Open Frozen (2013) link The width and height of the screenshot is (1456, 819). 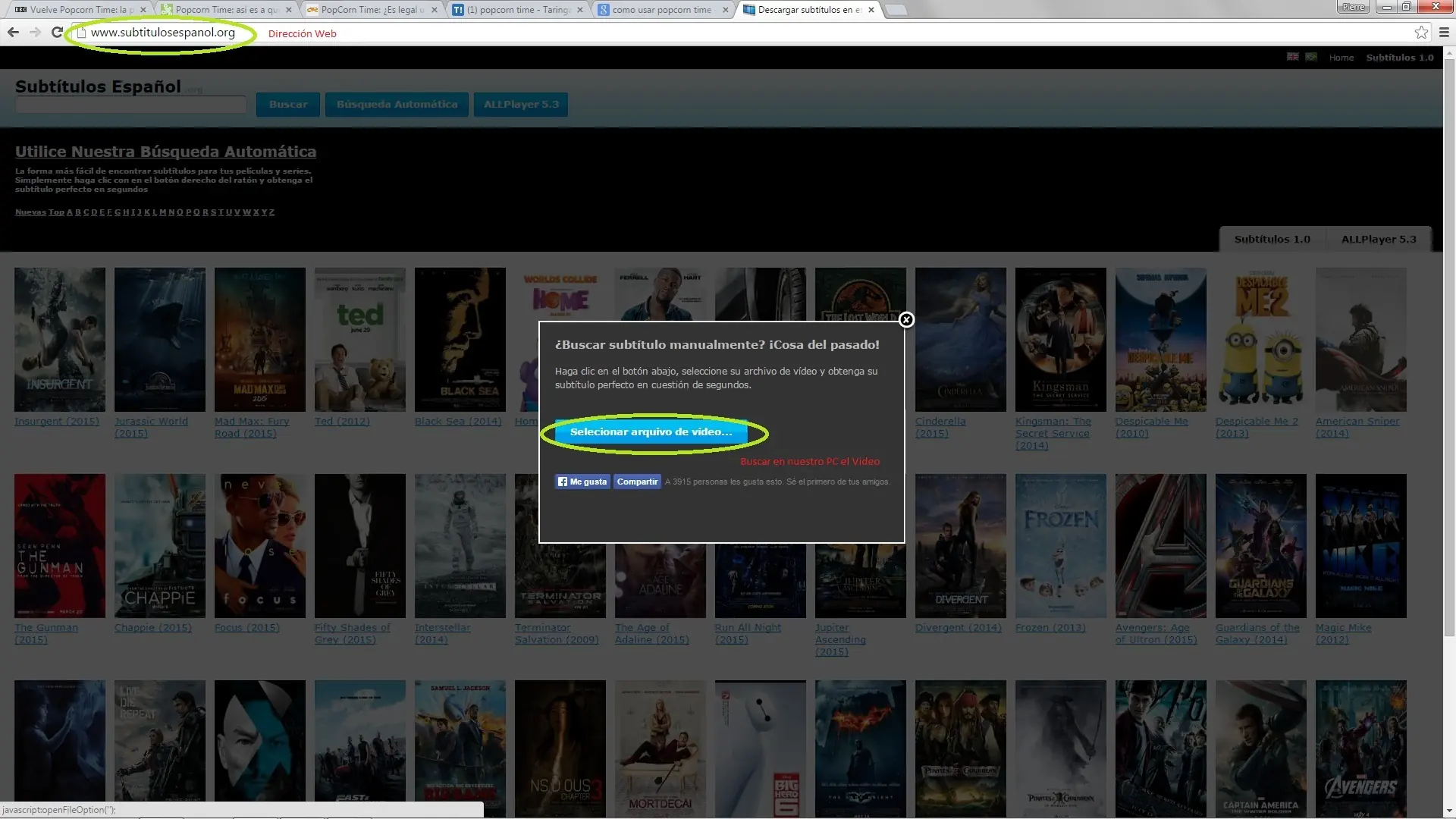[x=1050, y=628]
